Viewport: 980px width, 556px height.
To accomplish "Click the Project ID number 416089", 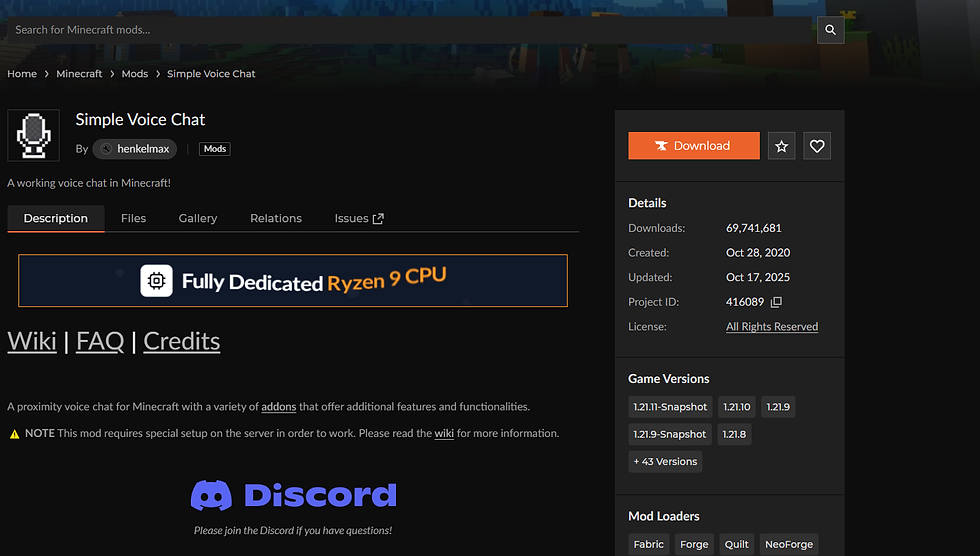I will [x=745, y=302].
